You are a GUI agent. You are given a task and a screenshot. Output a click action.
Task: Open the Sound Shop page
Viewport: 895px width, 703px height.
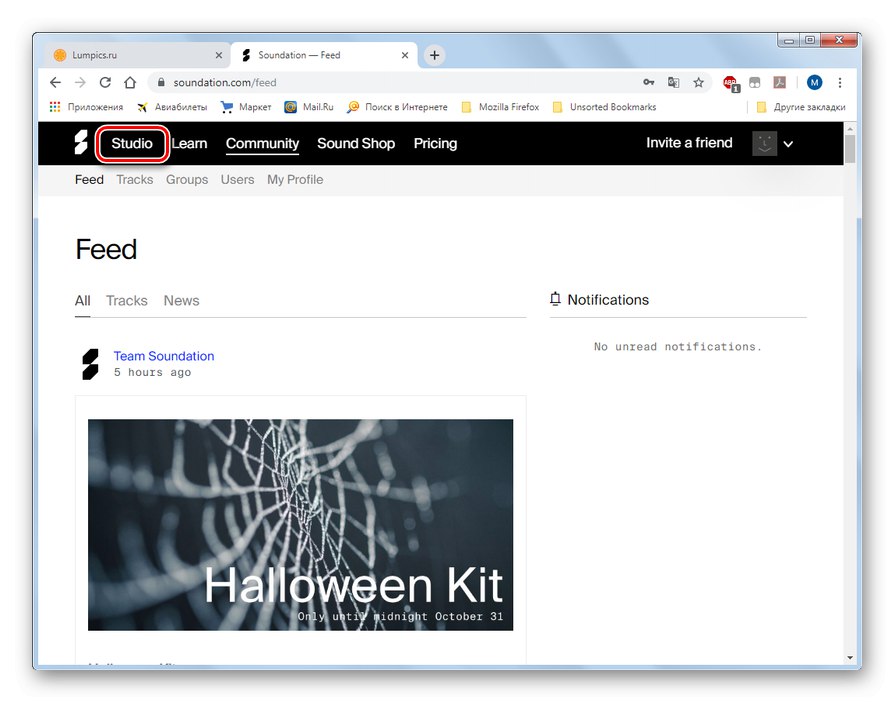pyautogui.click(x=356, y=143)
